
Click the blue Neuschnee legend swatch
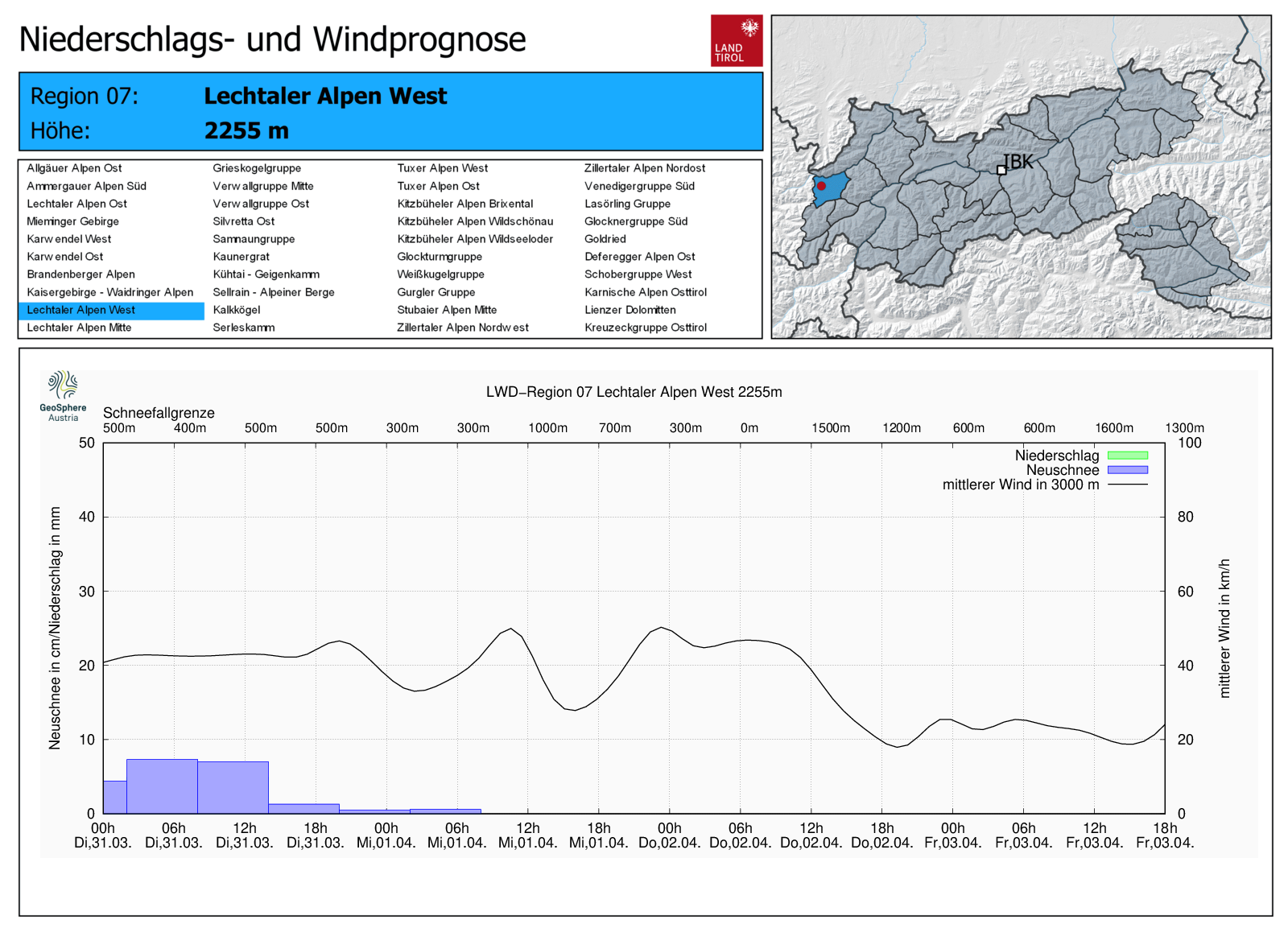point(1127,470)
